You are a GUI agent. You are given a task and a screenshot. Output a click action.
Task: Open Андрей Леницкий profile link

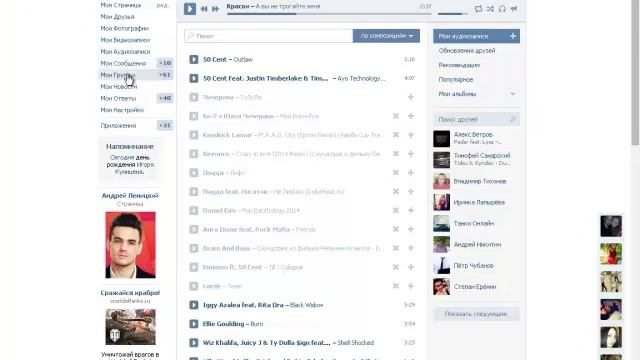tap(130, 196)
